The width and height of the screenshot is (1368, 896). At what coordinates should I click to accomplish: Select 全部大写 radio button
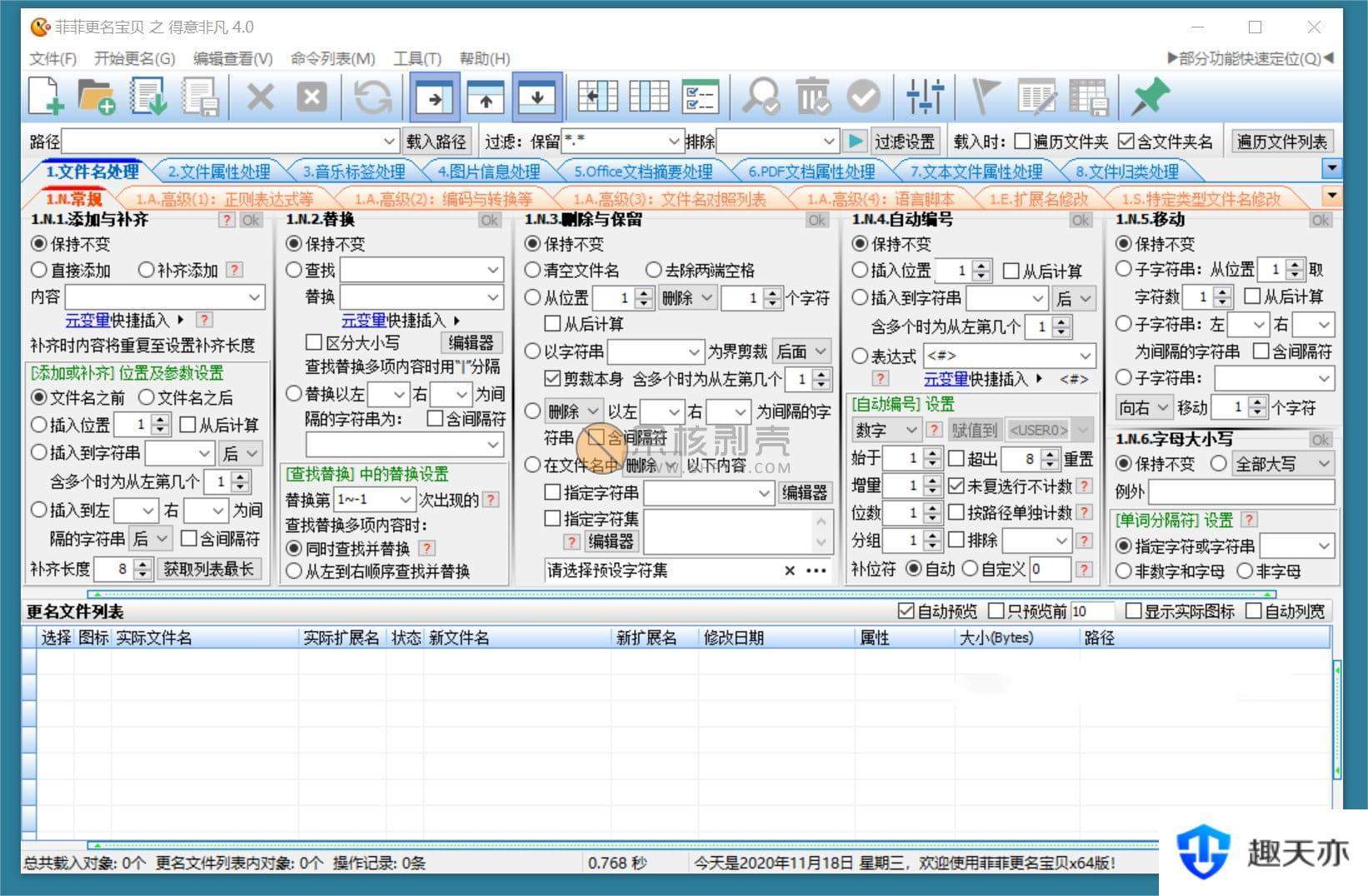[x=1219, y=463]
